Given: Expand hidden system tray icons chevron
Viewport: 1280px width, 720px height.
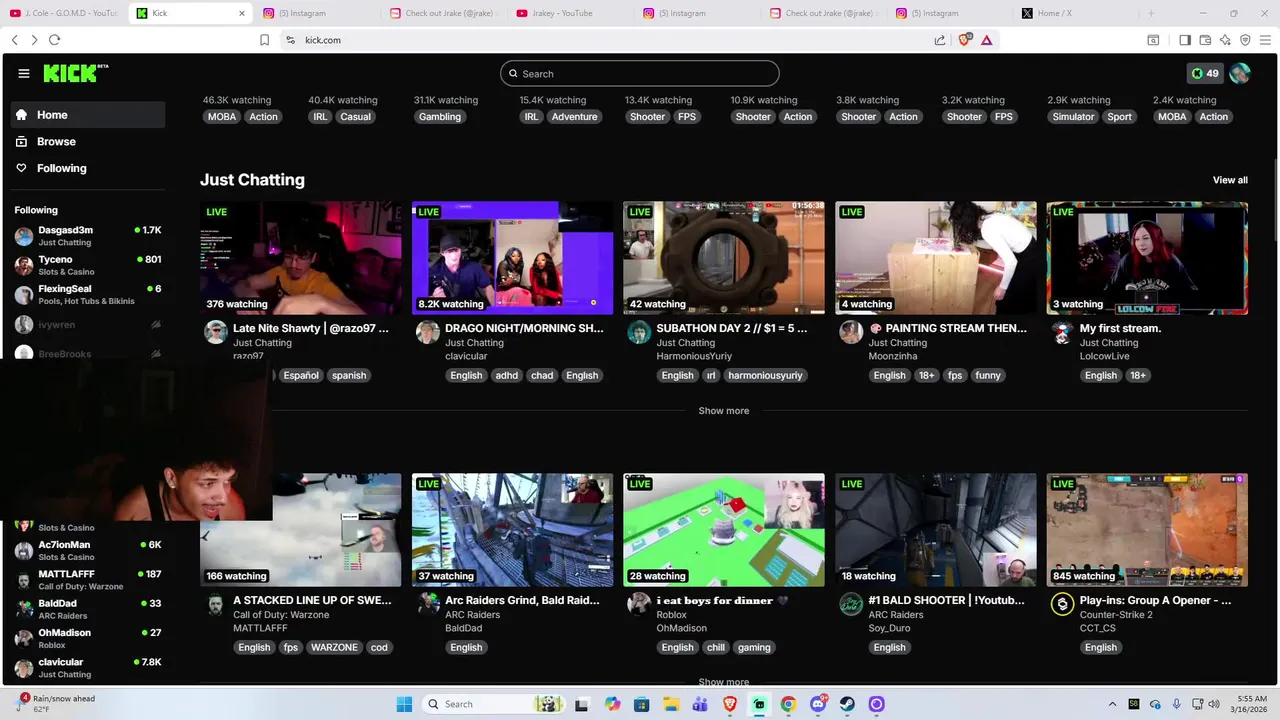Looking at the screenshot, I should coord(1113,704).
